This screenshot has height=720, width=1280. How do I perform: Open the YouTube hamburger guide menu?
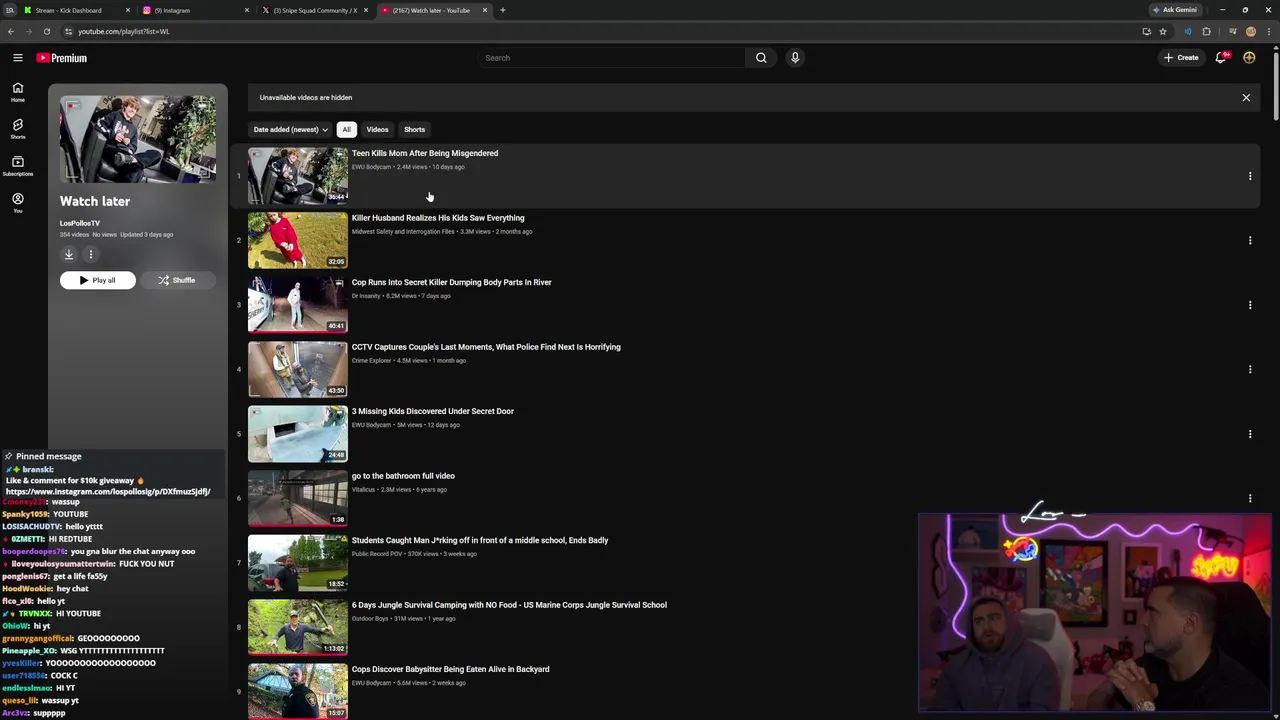click(x=17, y=58)
